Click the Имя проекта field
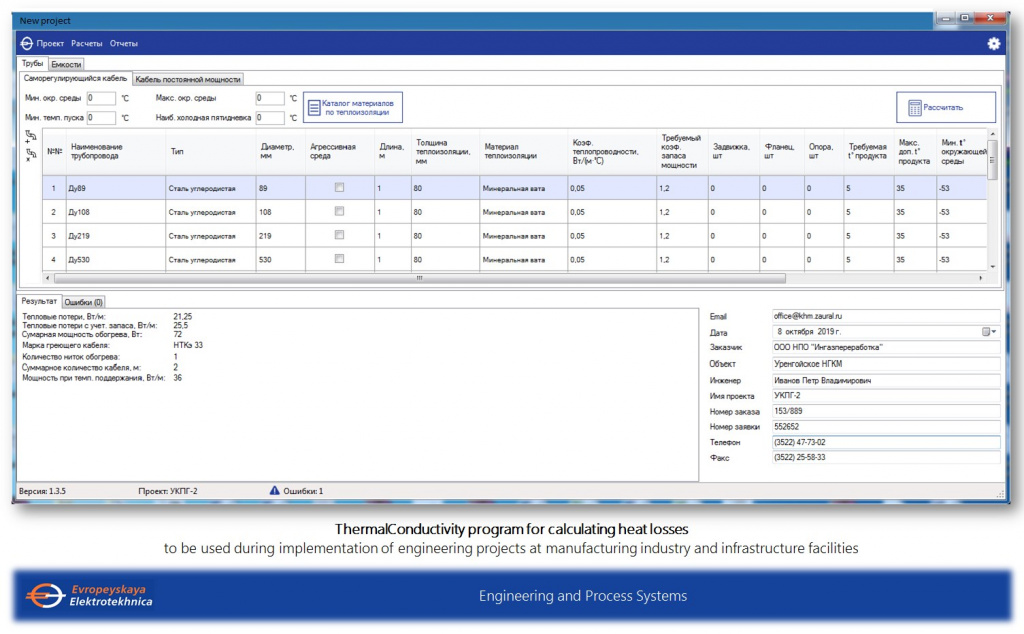The image size is (1024, 634). 886,396
